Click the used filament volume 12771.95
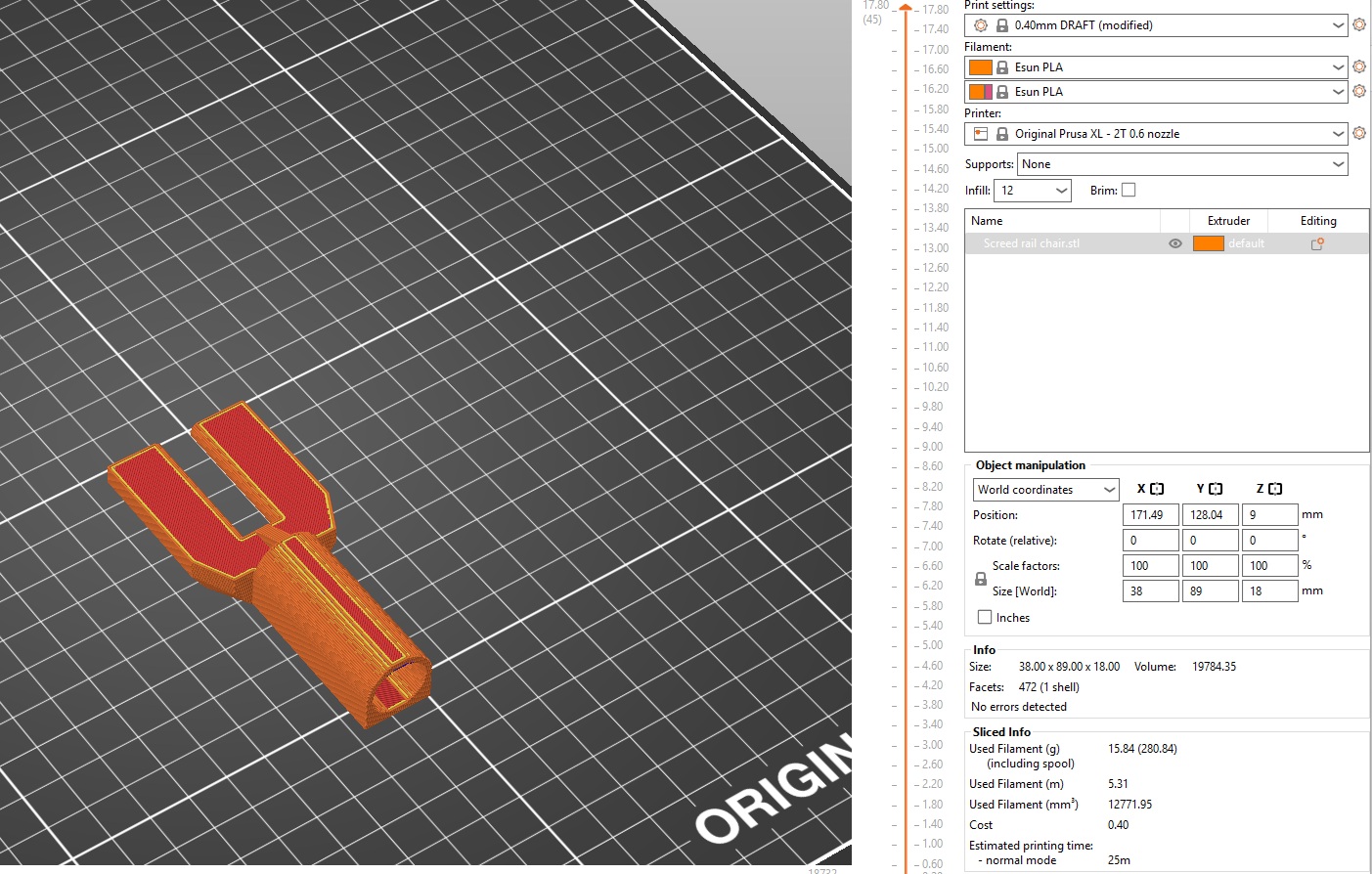This screenshot has width=1372, height=874. 1129,805
